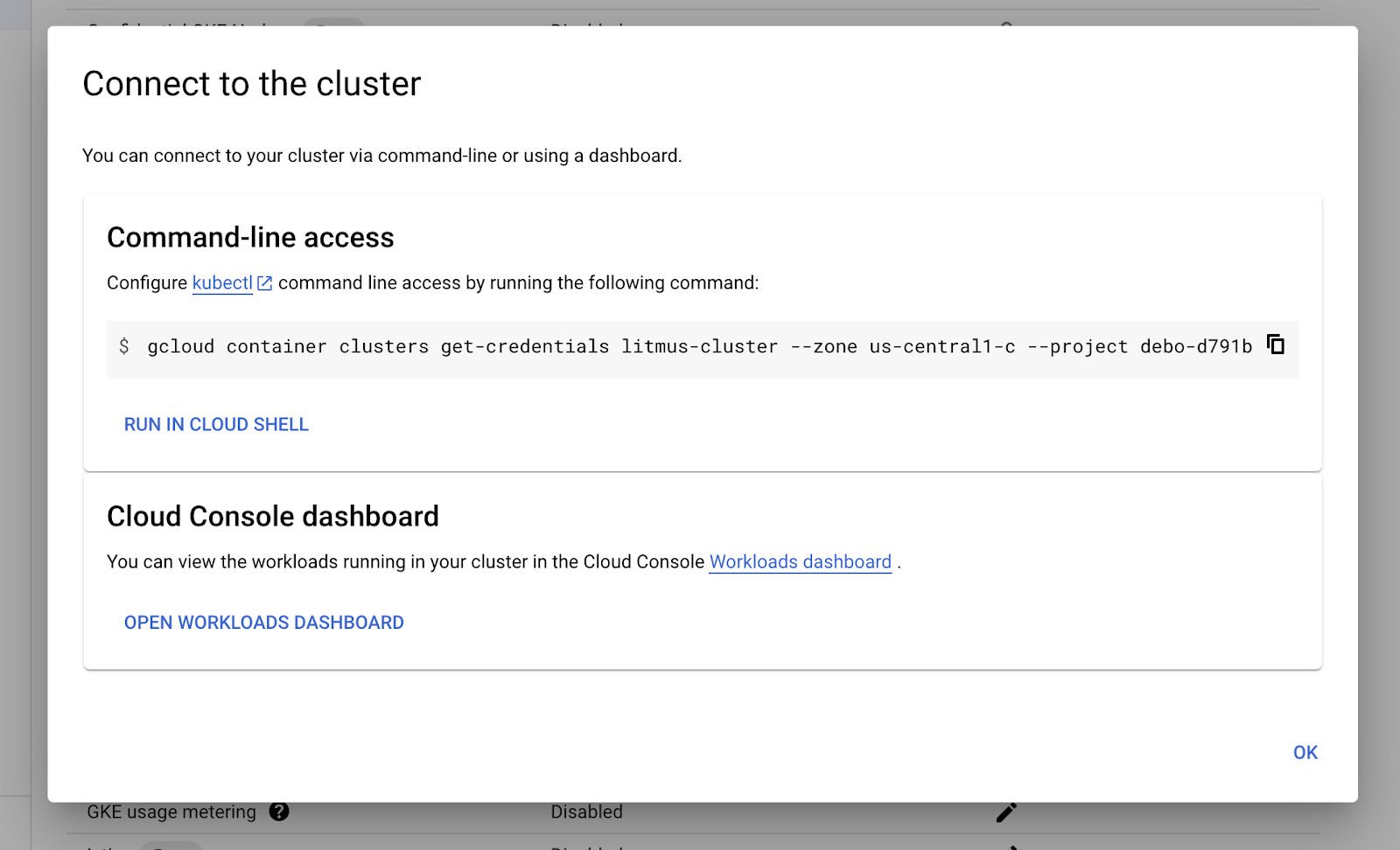Click the copy icon at the command's right edge
Image resolution: width=1400 pixels, height=850 pixels.
(1277, 345)
